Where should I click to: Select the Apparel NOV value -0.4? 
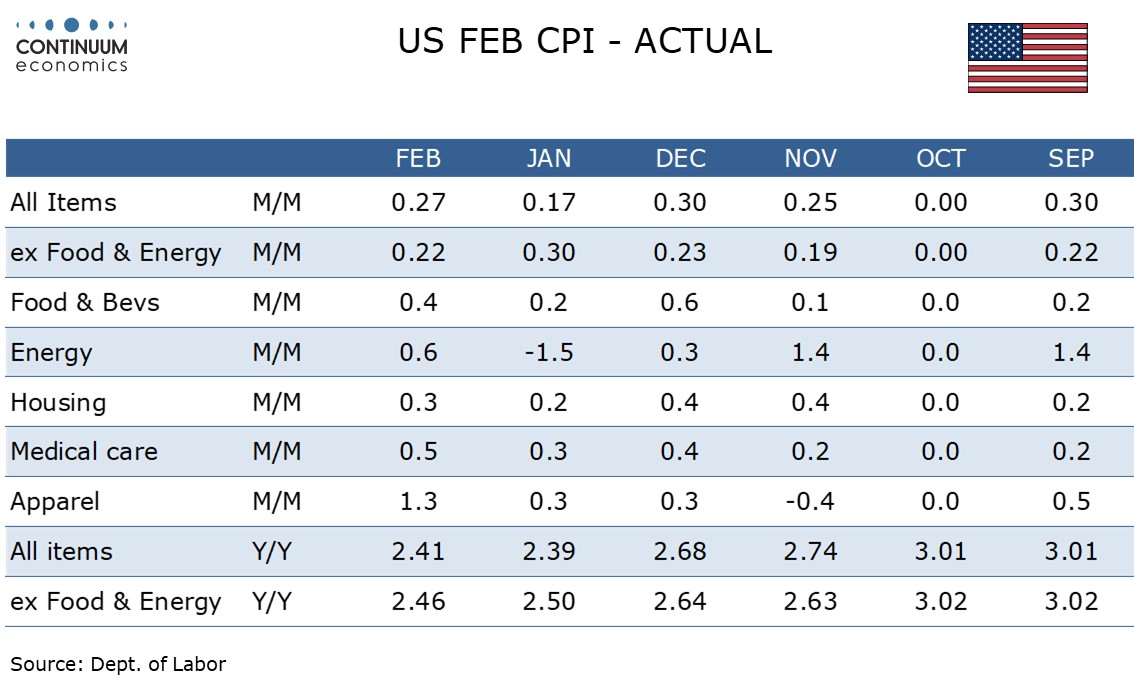(x=808, y=501)
